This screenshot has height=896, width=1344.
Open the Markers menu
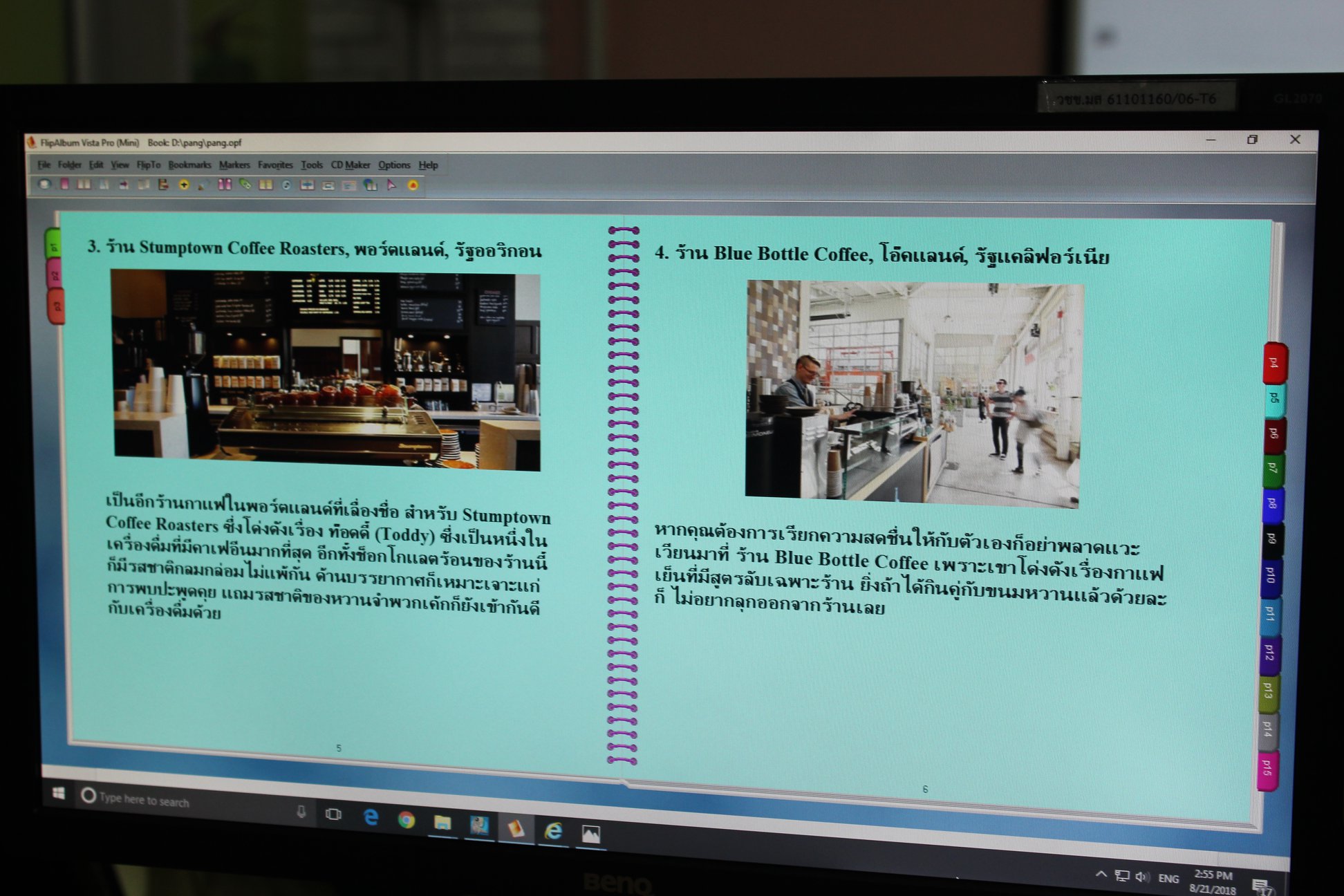(x=234, y=165)
